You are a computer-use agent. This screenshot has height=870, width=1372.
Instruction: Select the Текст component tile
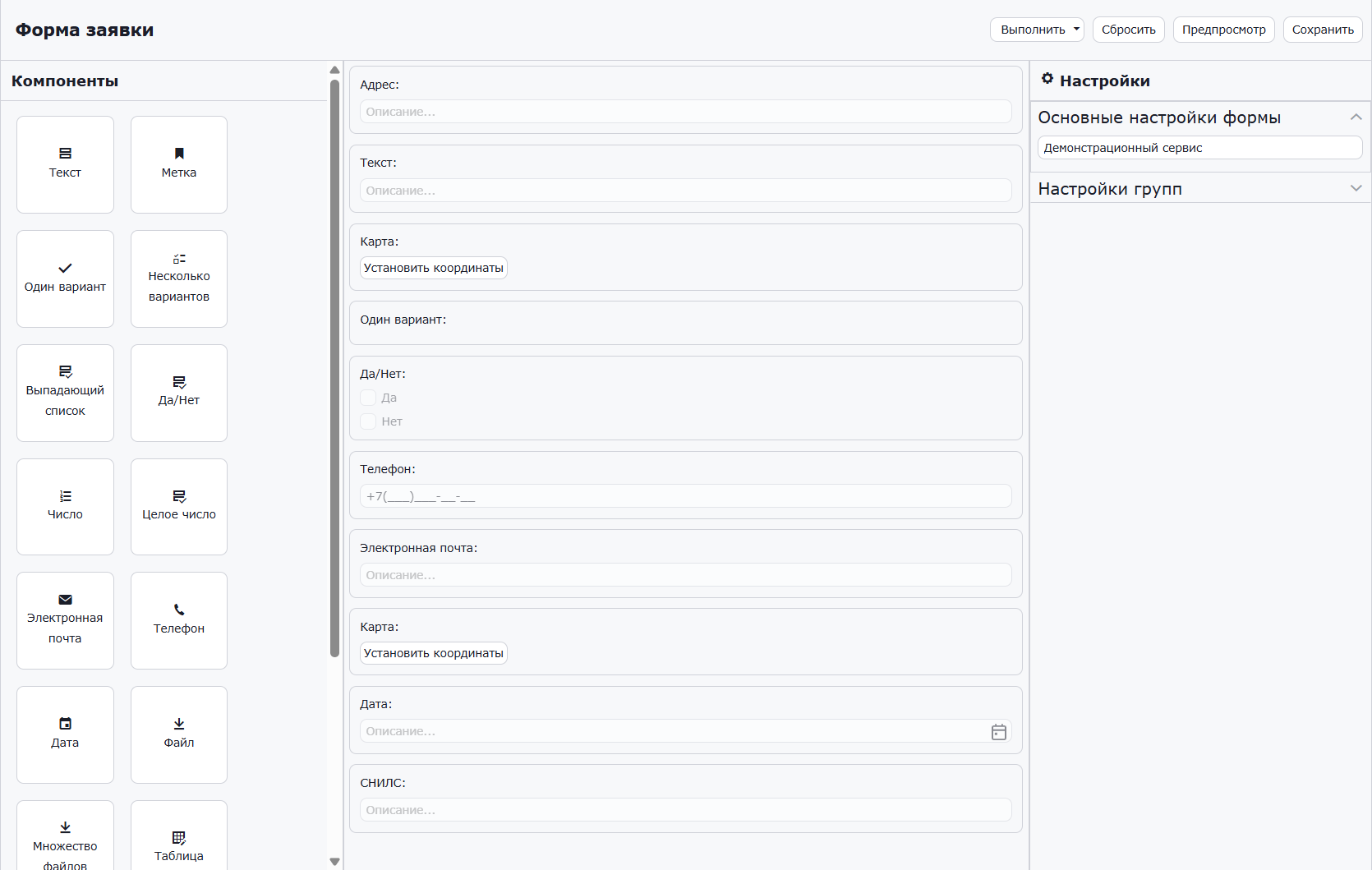click(65, 164)
